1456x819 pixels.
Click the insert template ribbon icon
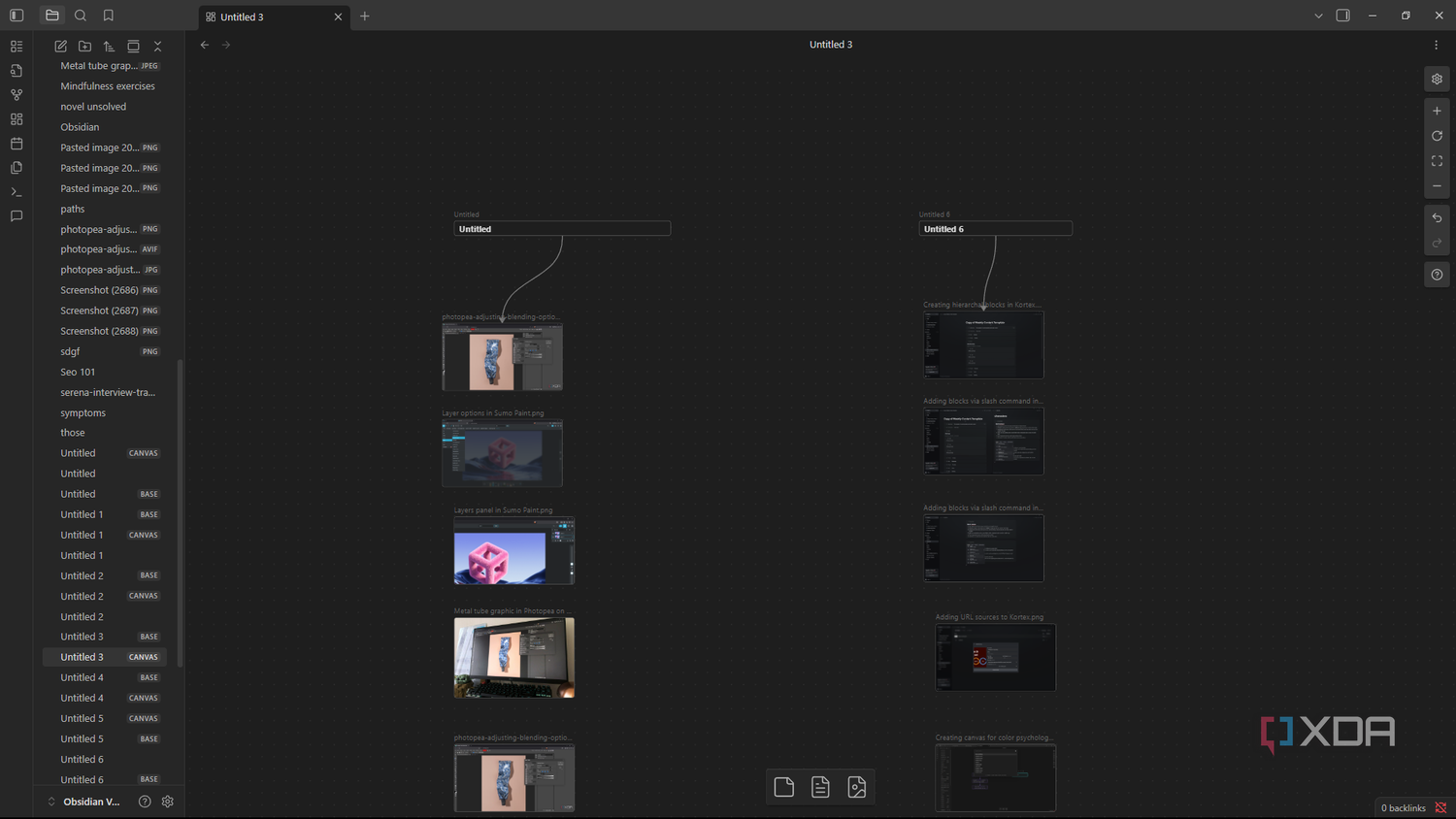pos(17,168)
